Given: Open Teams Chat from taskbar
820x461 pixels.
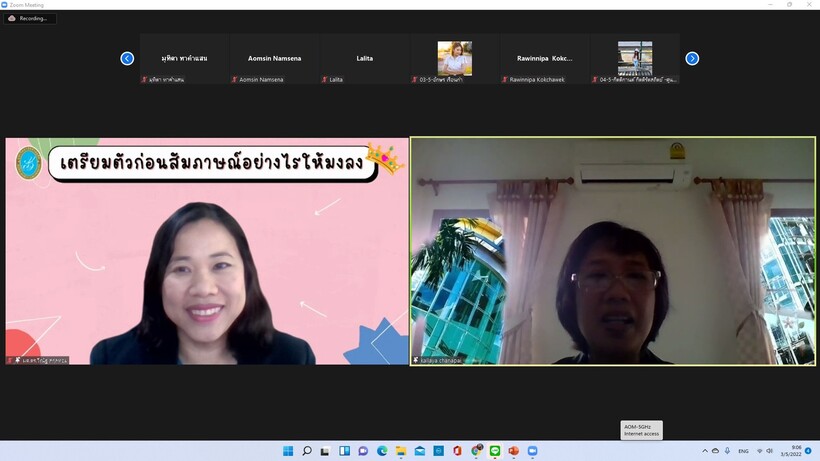Looking at the screenshot, I should pos(363,451).
